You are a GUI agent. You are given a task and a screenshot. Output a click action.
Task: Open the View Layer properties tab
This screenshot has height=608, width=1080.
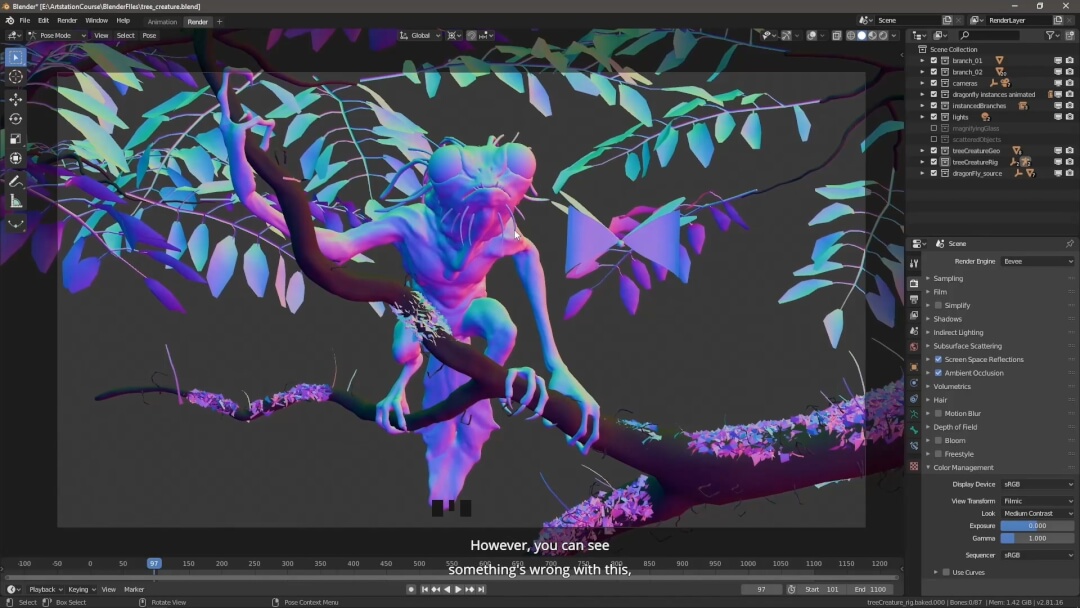[914, 315]
